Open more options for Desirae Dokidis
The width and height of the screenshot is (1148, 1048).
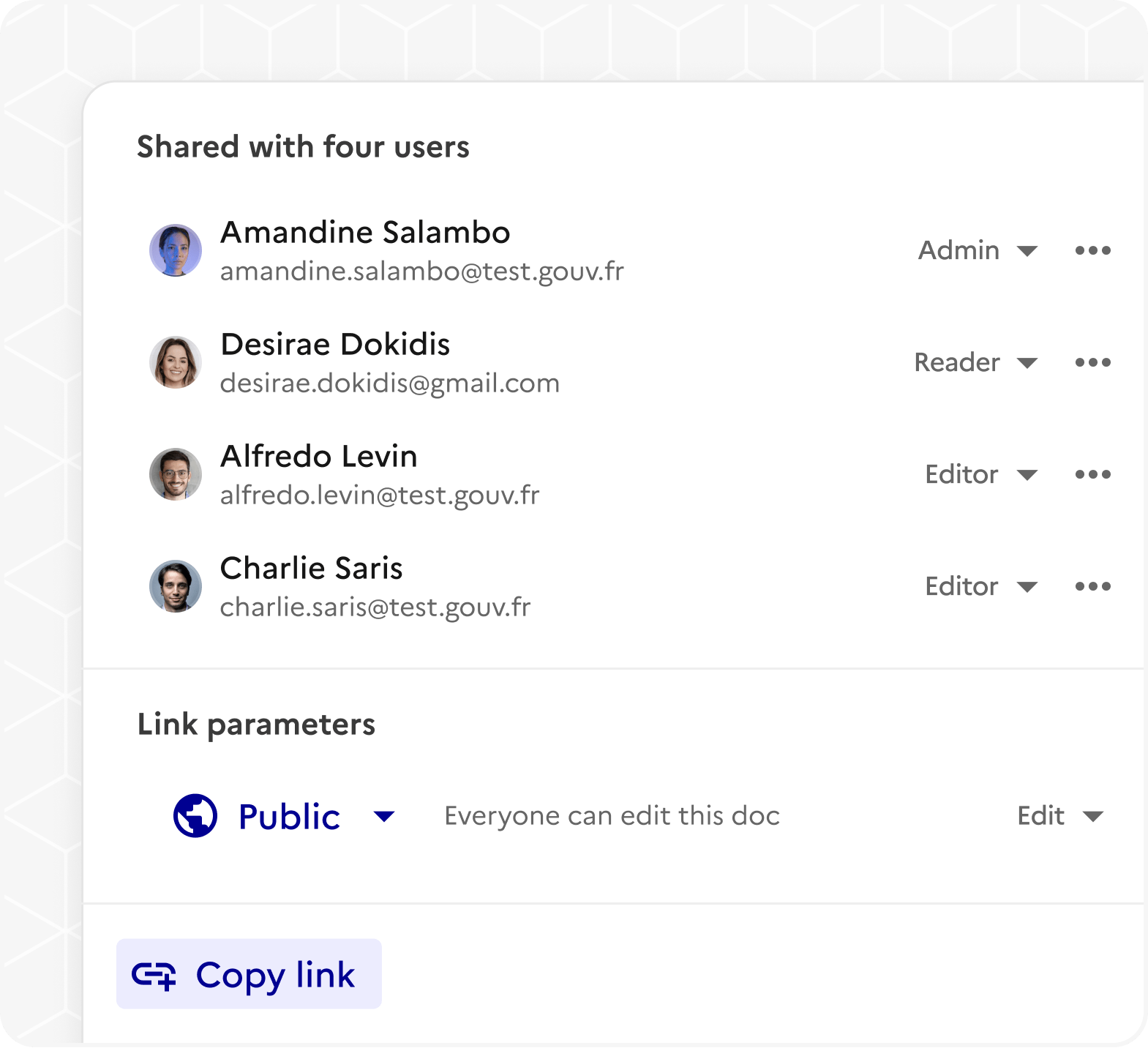[x=1092, y=362]
